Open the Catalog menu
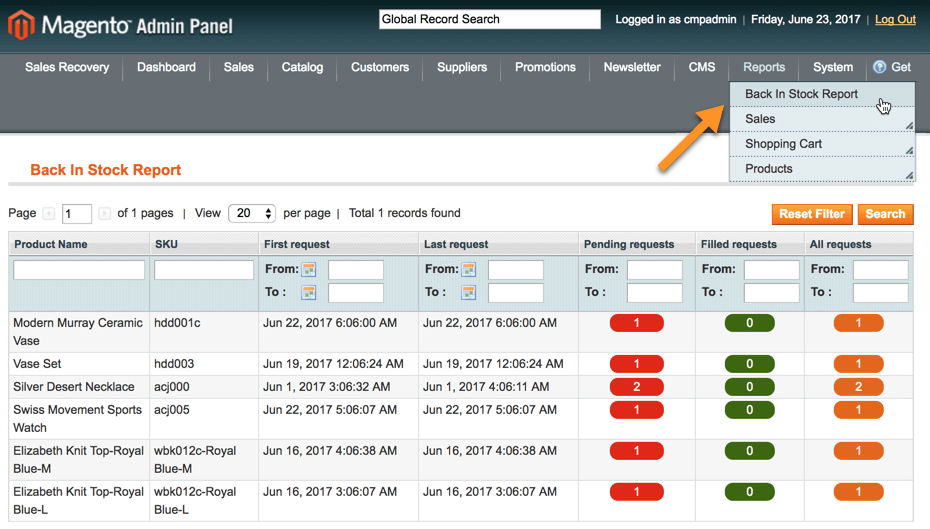Screen dimensions: 930x529 click(302, 67)
